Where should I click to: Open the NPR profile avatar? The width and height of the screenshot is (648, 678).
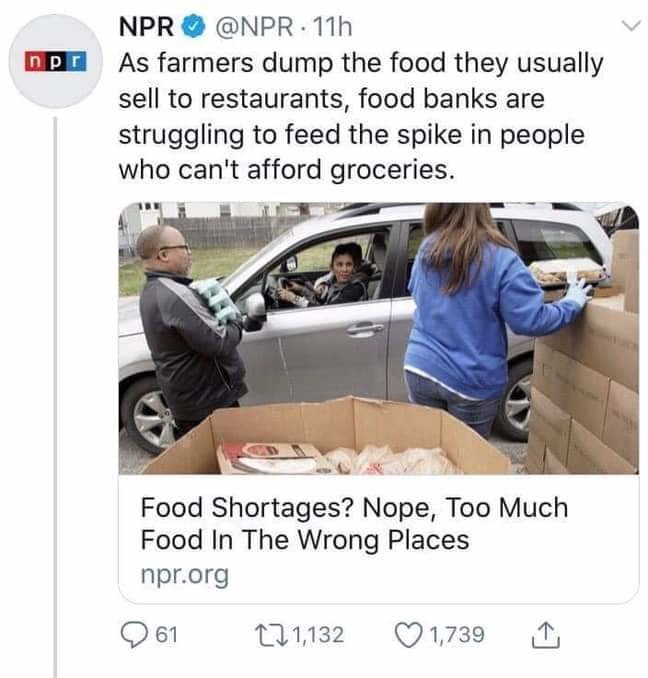pyautogui.click(x=54, y=62)
